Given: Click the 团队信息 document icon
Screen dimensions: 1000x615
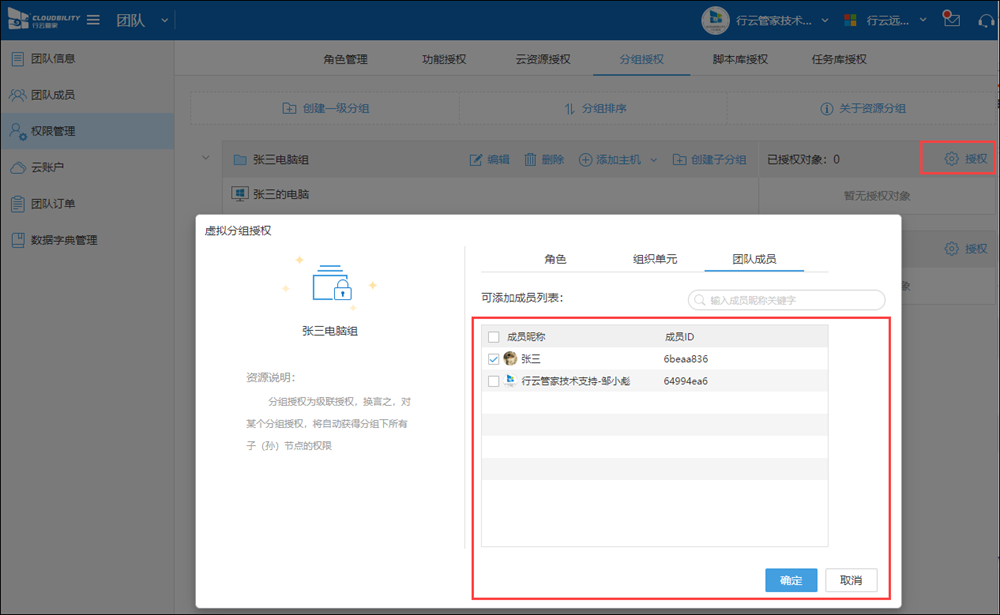Looking at the screenshot, I should coord(18,59).
